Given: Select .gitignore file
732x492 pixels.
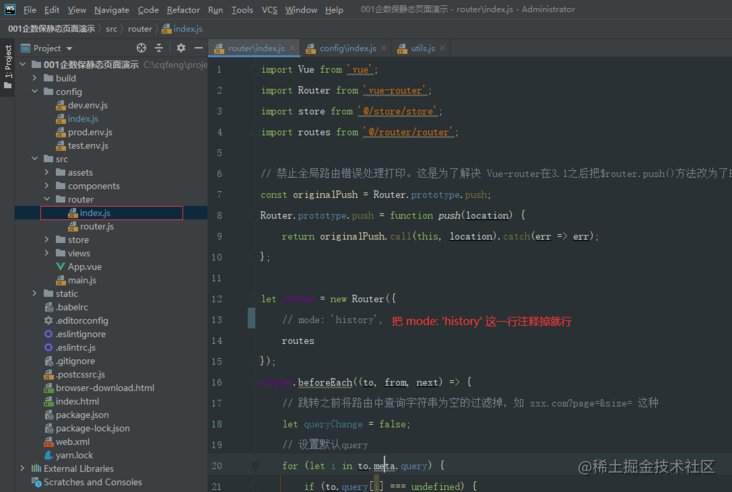Looking at the screenshot, I should tap(70, 361).
